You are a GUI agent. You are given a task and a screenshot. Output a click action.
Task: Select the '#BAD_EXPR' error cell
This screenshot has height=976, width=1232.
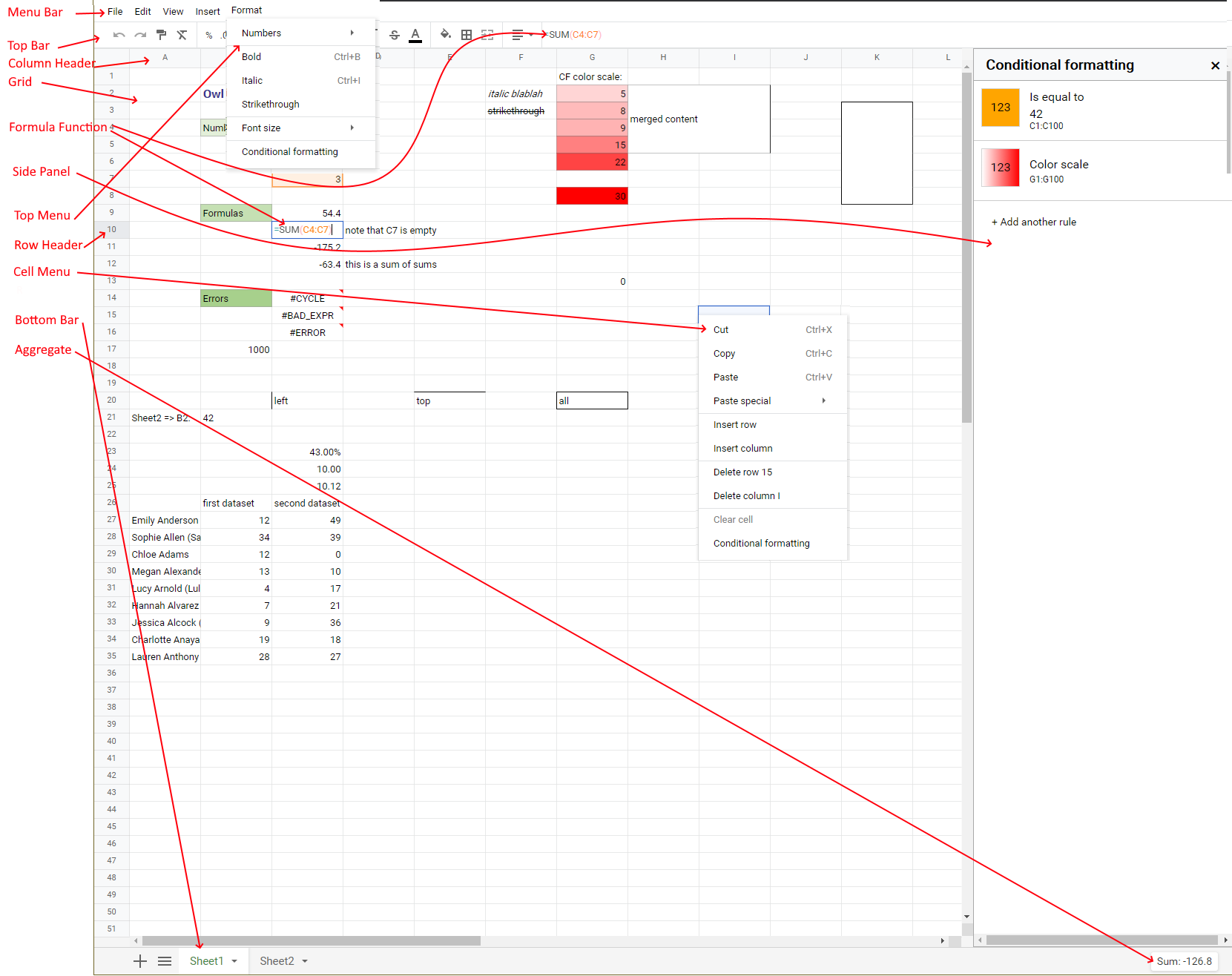(307, 315)
